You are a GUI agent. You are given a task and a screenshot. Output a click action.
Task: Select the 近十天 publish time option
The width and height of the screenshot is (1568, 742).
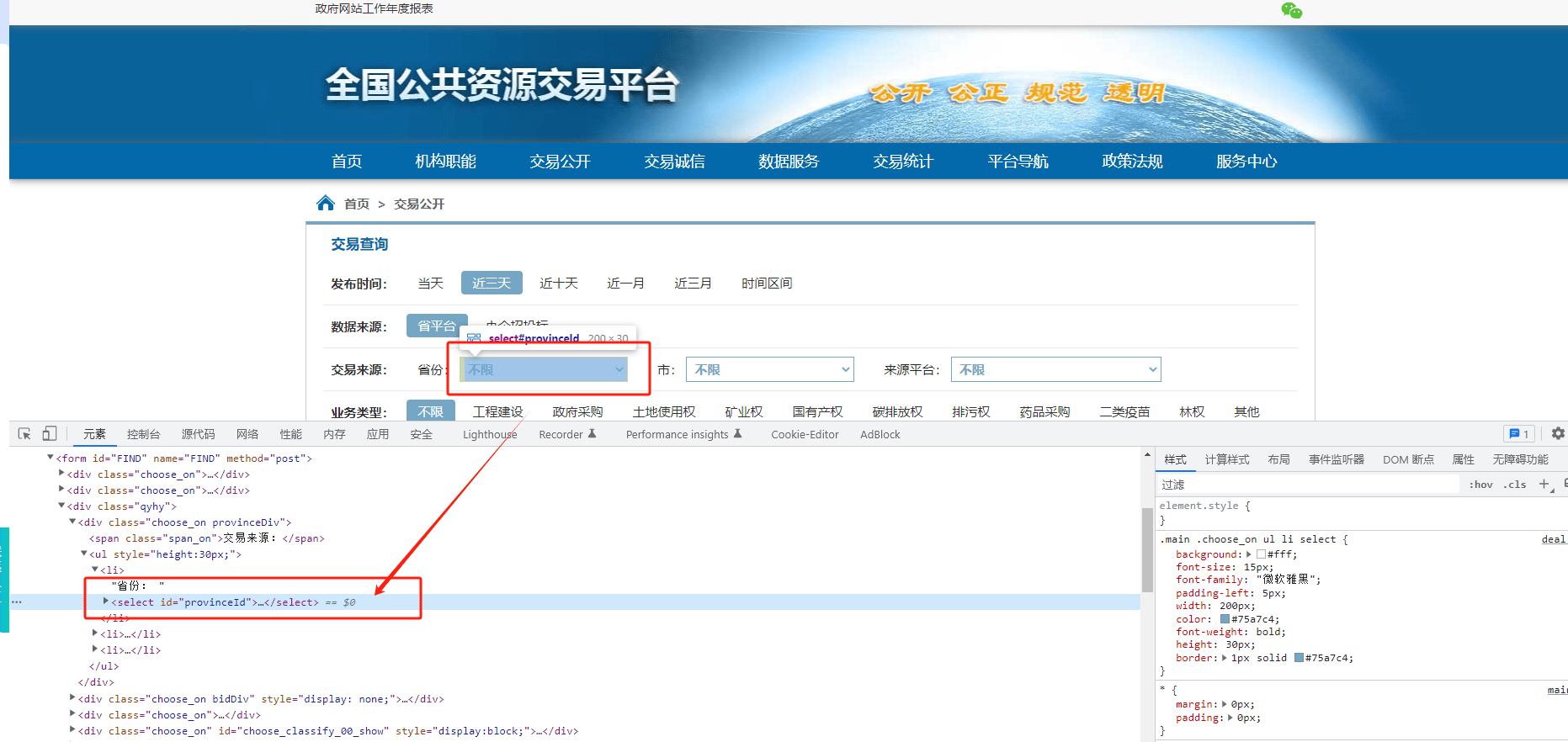point(559,284)
